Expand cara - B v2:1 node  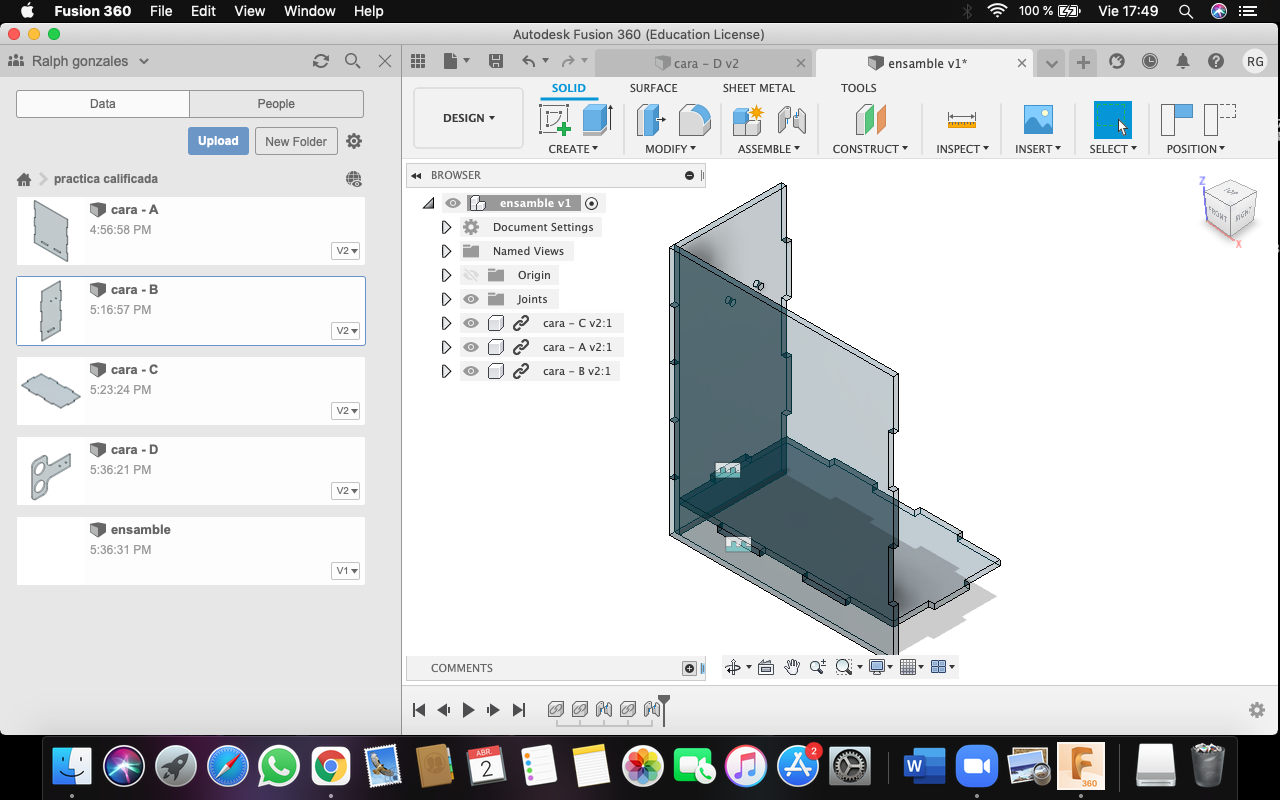446,371
